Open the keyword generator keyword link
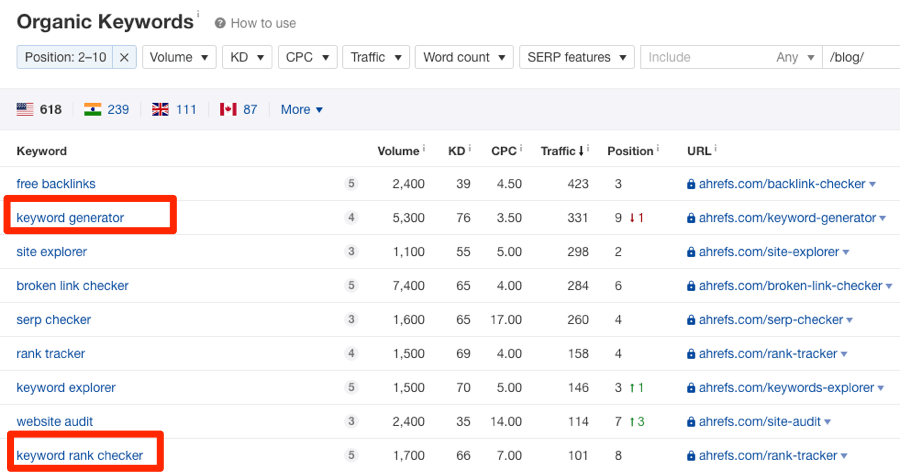This screenshot has height=472, width=900. pos(70,218)
